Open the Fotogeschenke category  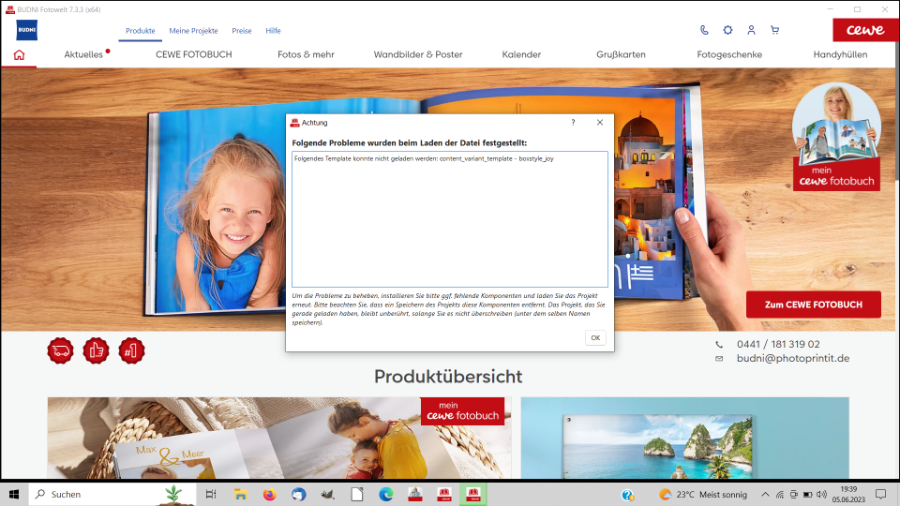pos(730,55)
